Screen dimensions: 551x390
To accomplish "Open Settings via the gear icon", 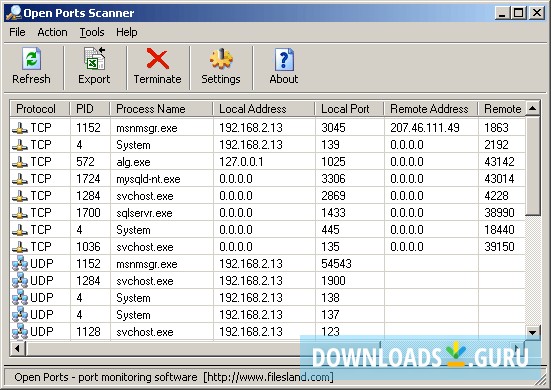I will click(221, 59).
